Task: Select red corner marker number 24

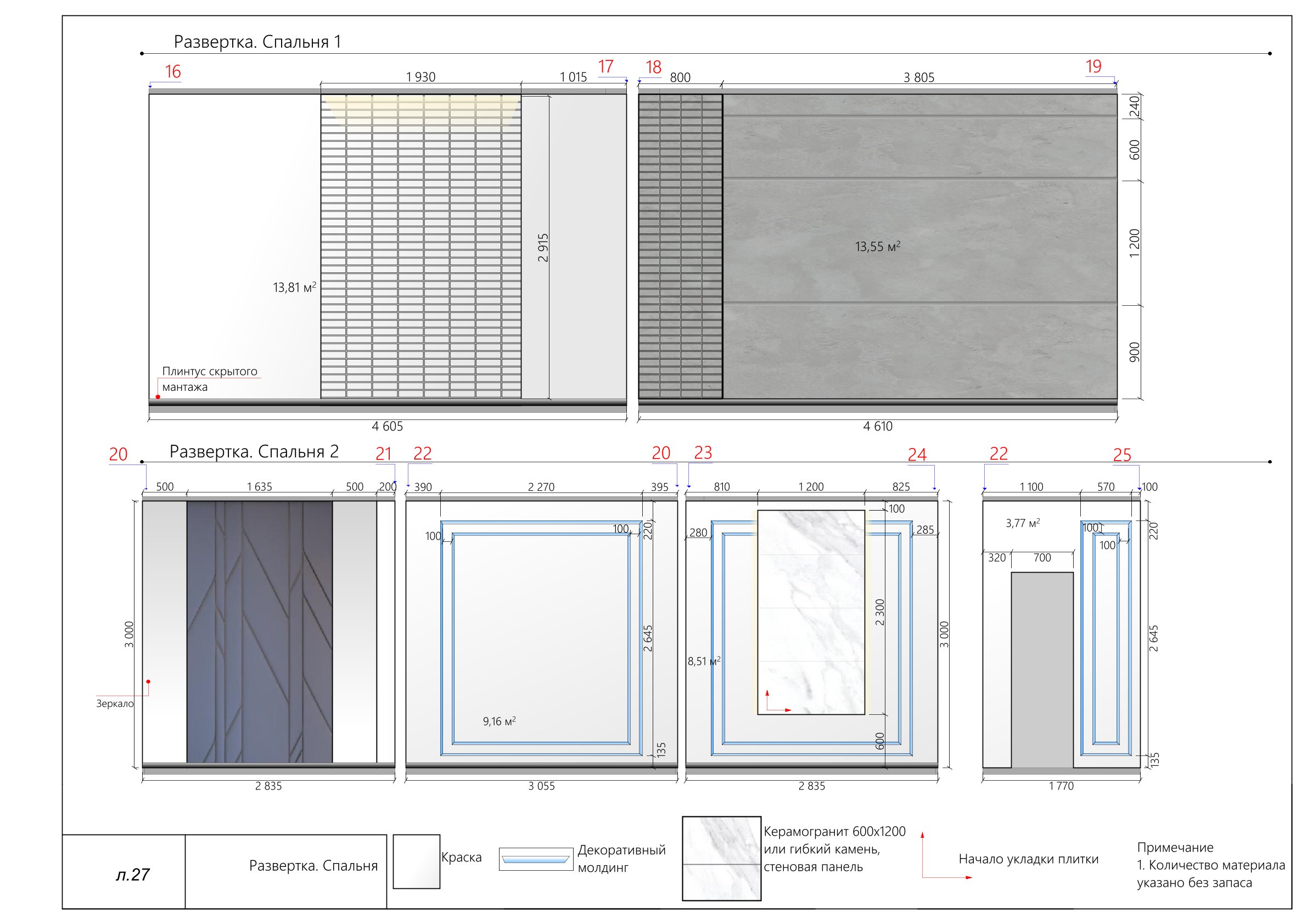Action: pos(917,455)
